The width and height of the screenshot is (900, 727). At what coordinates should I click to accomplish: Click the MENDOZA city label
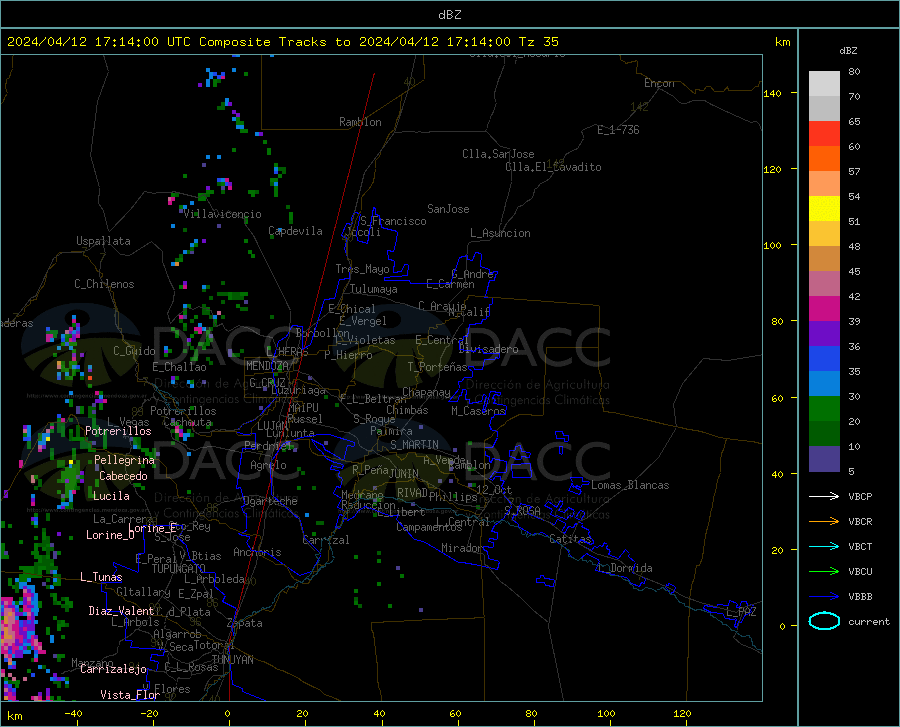tap(267, 366)
